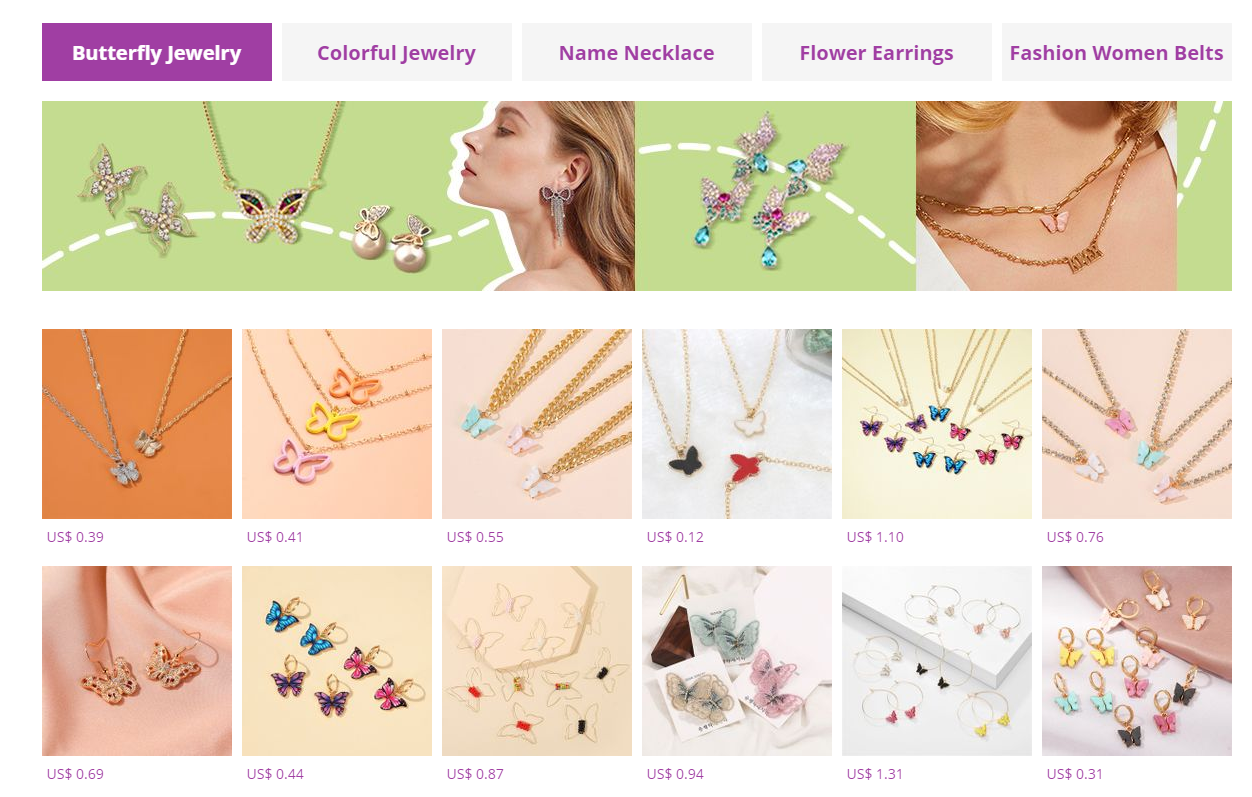View the orange, yellow and pink outline butterfly necklaces
Image resolution: width=1252 pixels, height=797 pixels.
pyautogui.click(x=337, y=424)
